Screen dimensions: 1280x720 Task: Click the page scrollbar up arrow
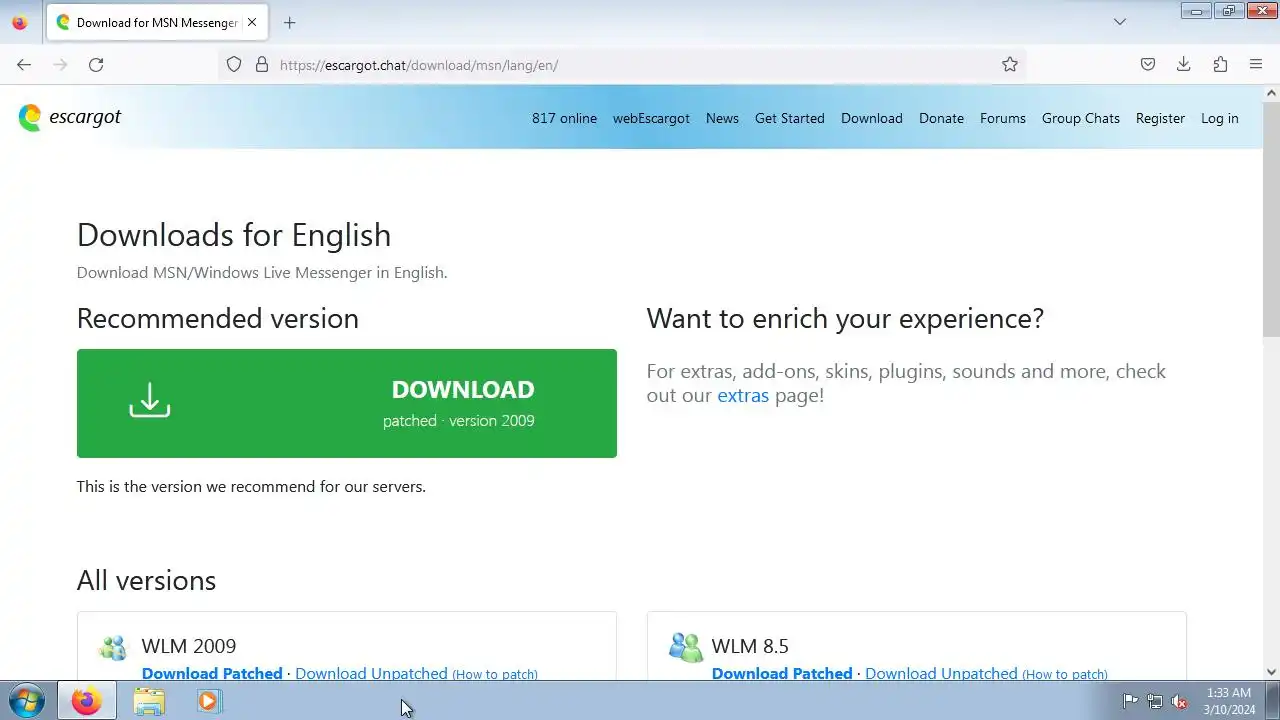click(x=1272, y=93)
